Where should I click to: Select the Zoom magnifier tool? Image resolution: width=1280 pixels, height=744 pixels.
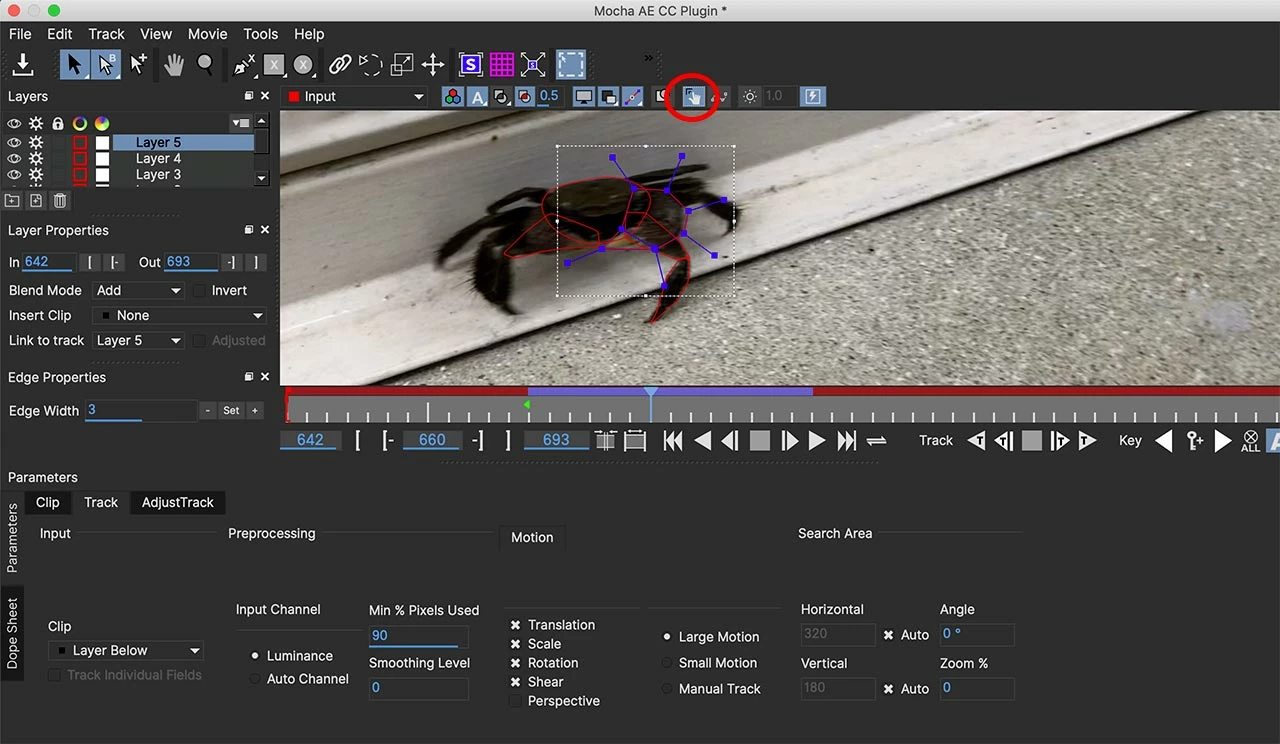tap(205, 65)
